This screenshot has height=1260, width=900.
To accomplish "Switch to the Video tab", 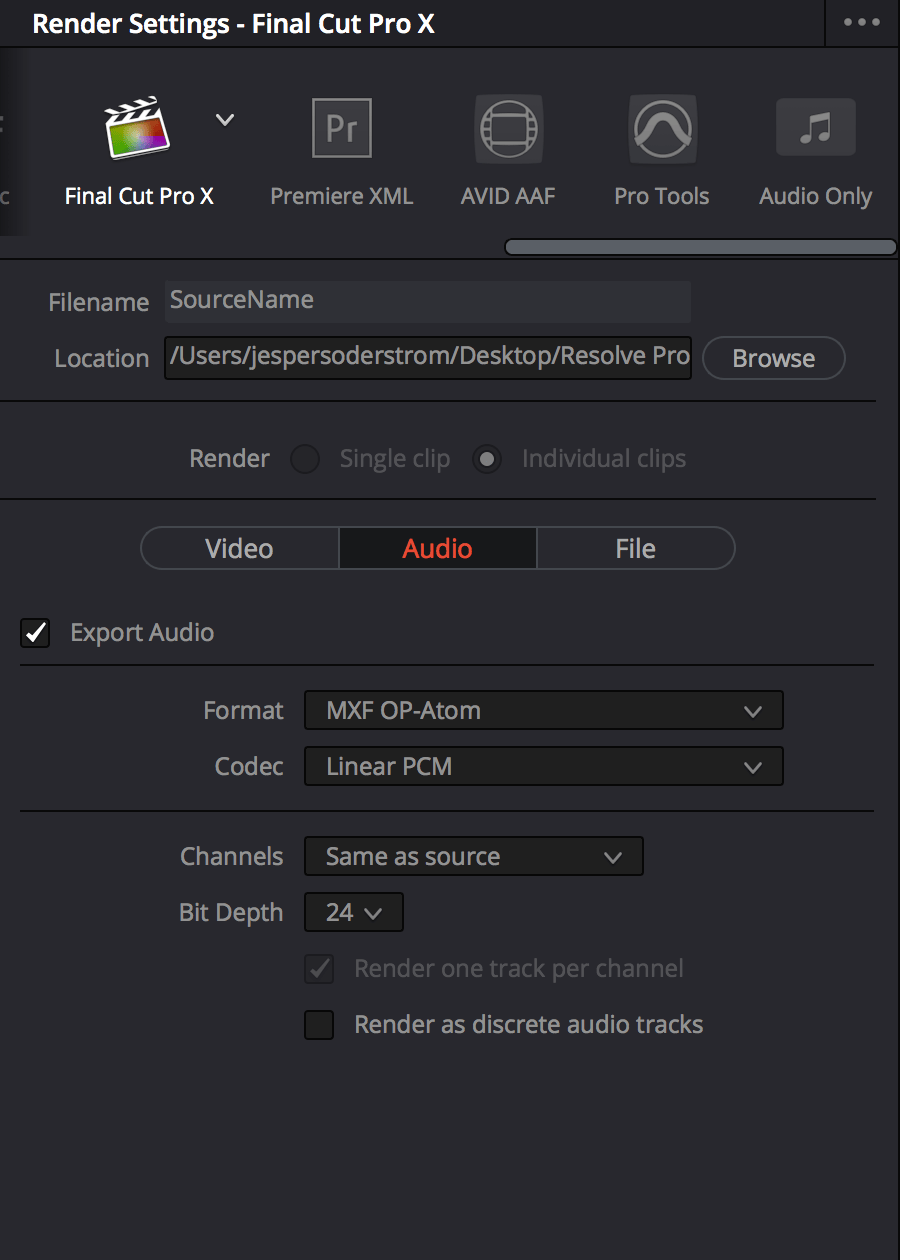I will click(x=240, y=549).
